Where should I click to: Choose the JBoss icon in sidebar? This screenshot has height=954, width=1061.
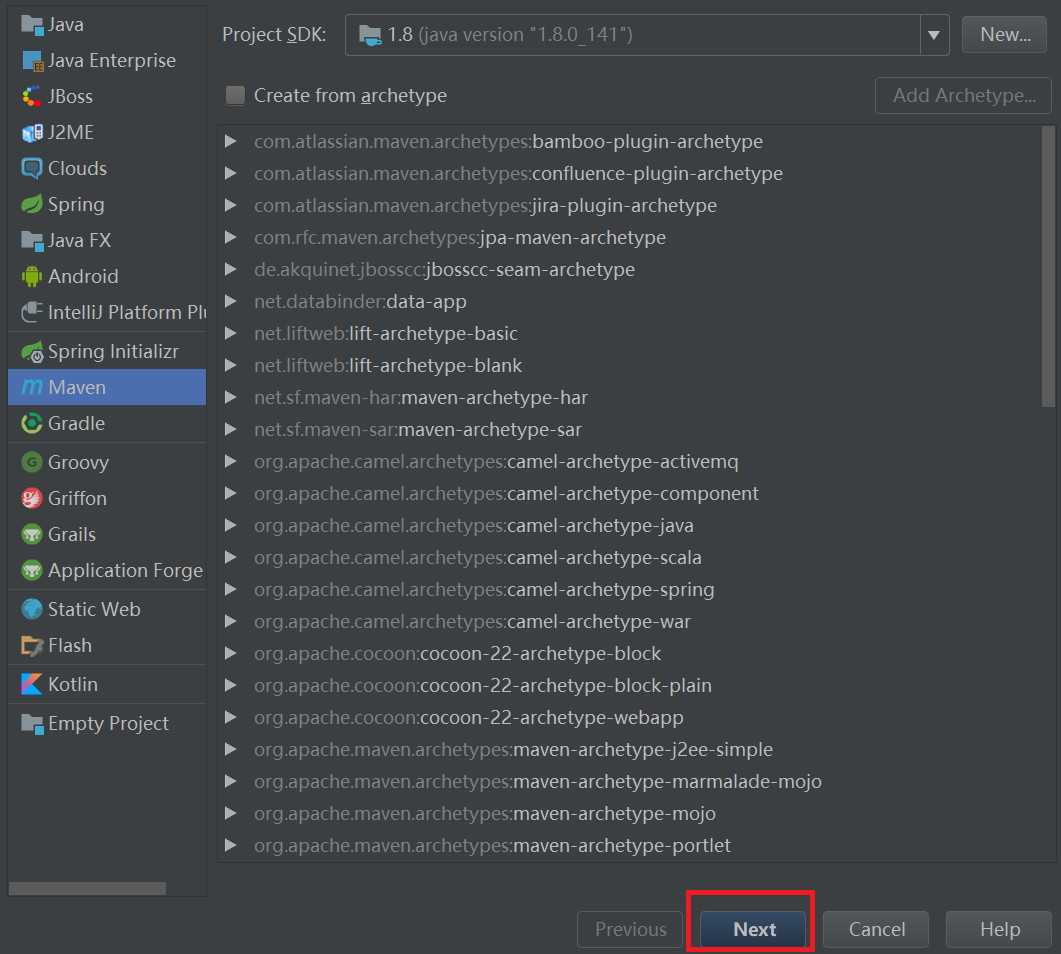tap(32, 97)
